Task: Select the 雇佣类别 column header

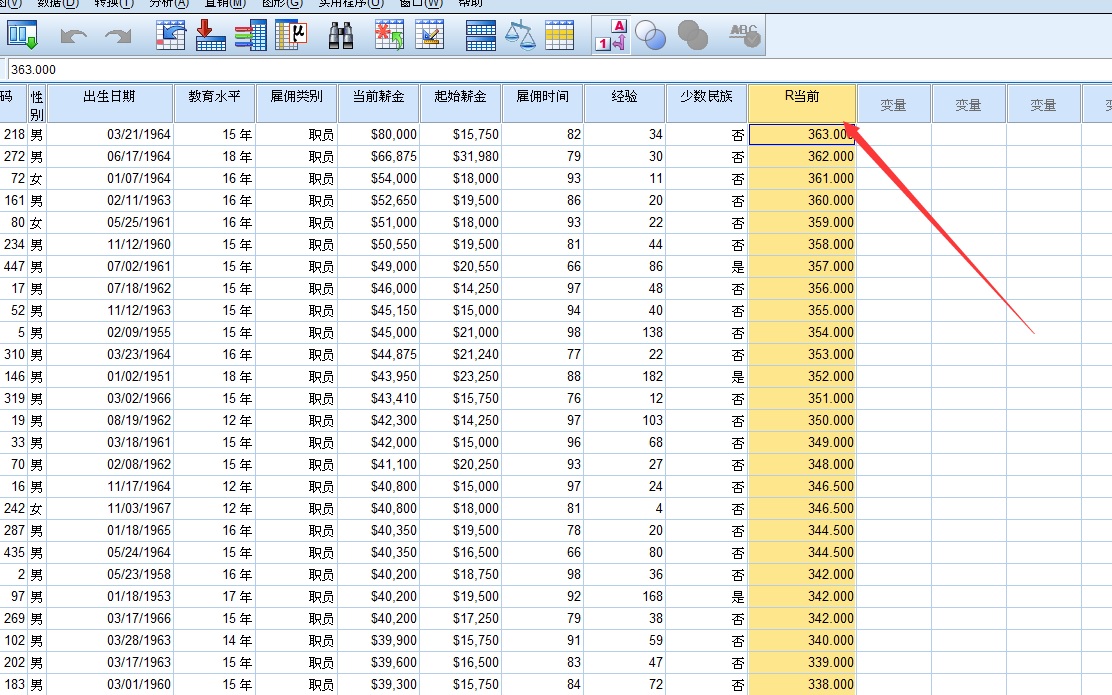Action: [296, 104]
